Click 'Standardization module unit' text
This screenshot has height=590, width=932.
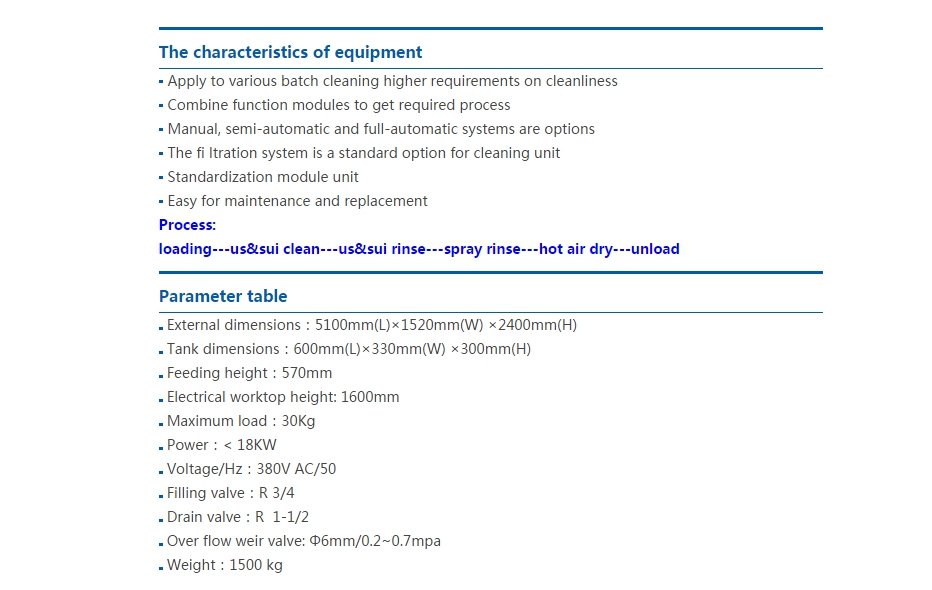point(263,177)
